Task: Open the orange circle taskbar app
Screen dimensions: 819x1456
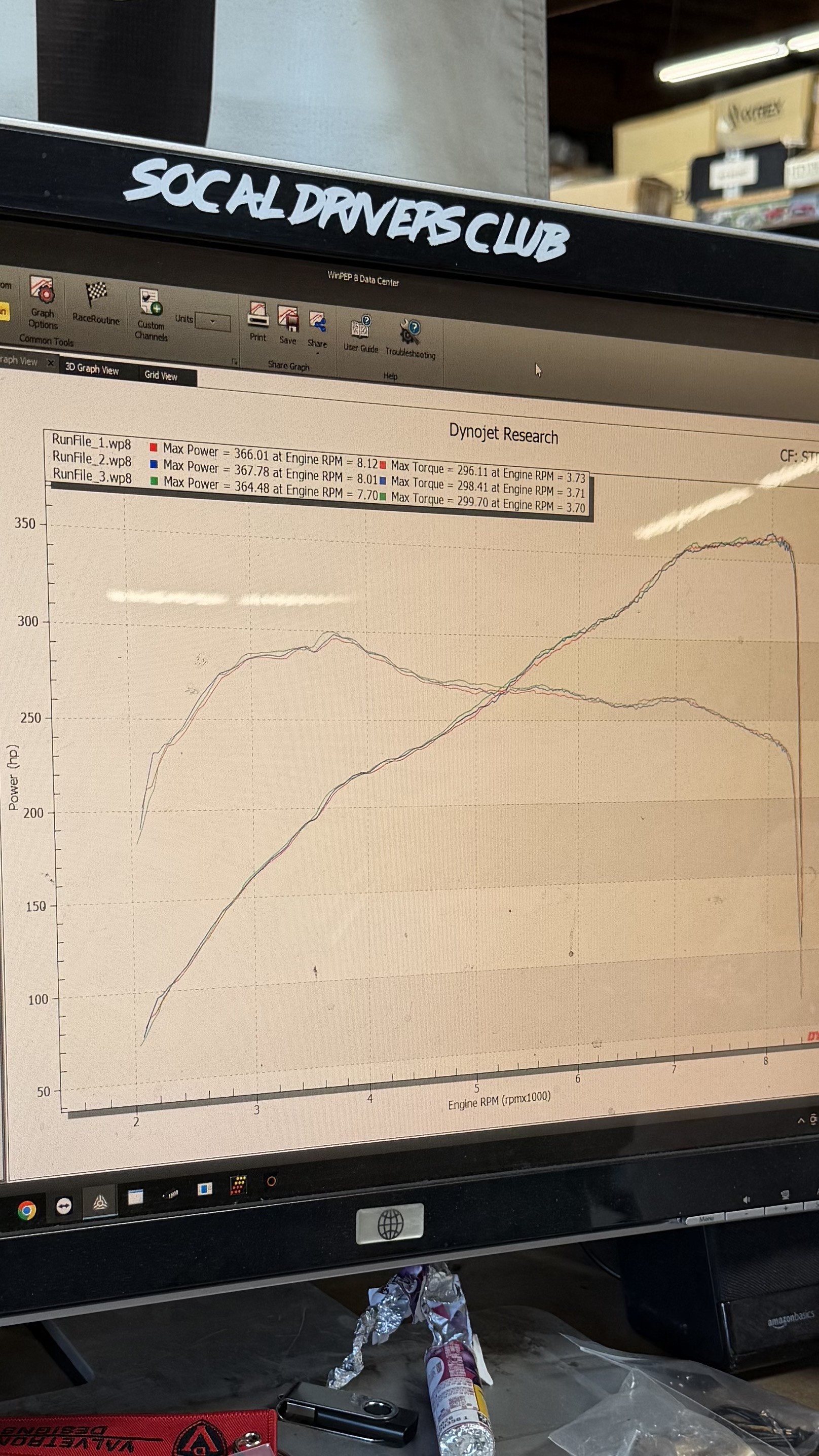Action: (x=271, y=1181)
